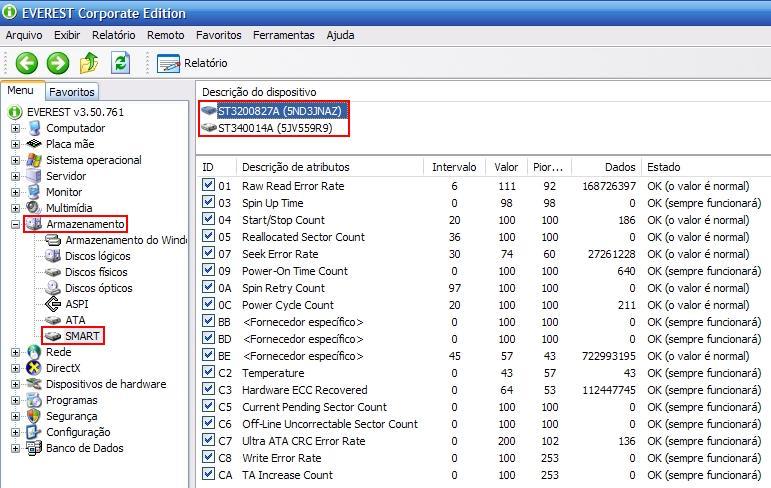Toggle the Start/Stop Count checkbox
Viewport: 771px width, 488px height.
pyautogui.click(x=208, y=219)
